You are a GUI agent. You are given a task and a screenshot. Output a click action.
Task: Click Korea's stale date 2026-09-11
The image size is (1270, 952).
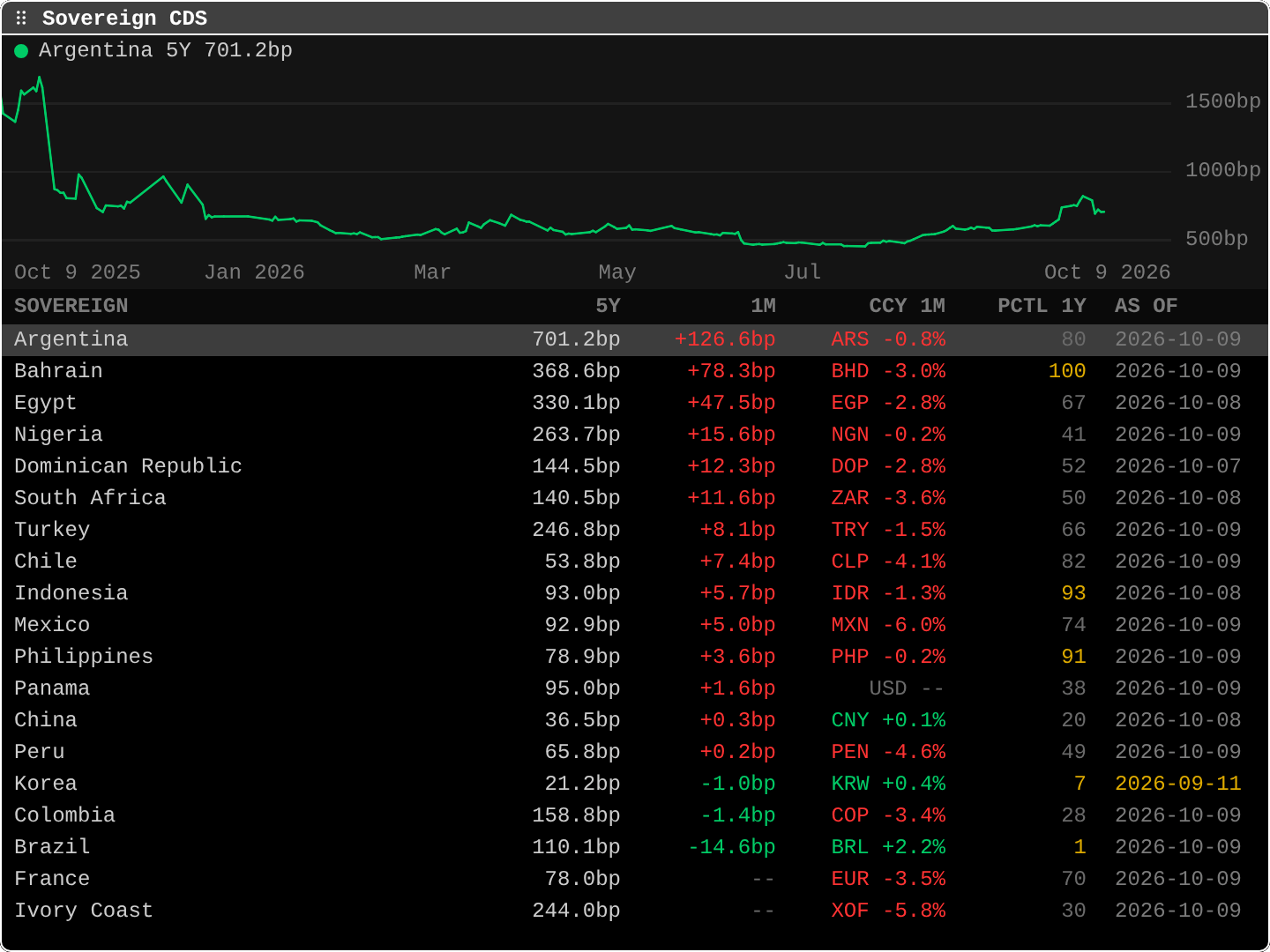pos(1177,784)
